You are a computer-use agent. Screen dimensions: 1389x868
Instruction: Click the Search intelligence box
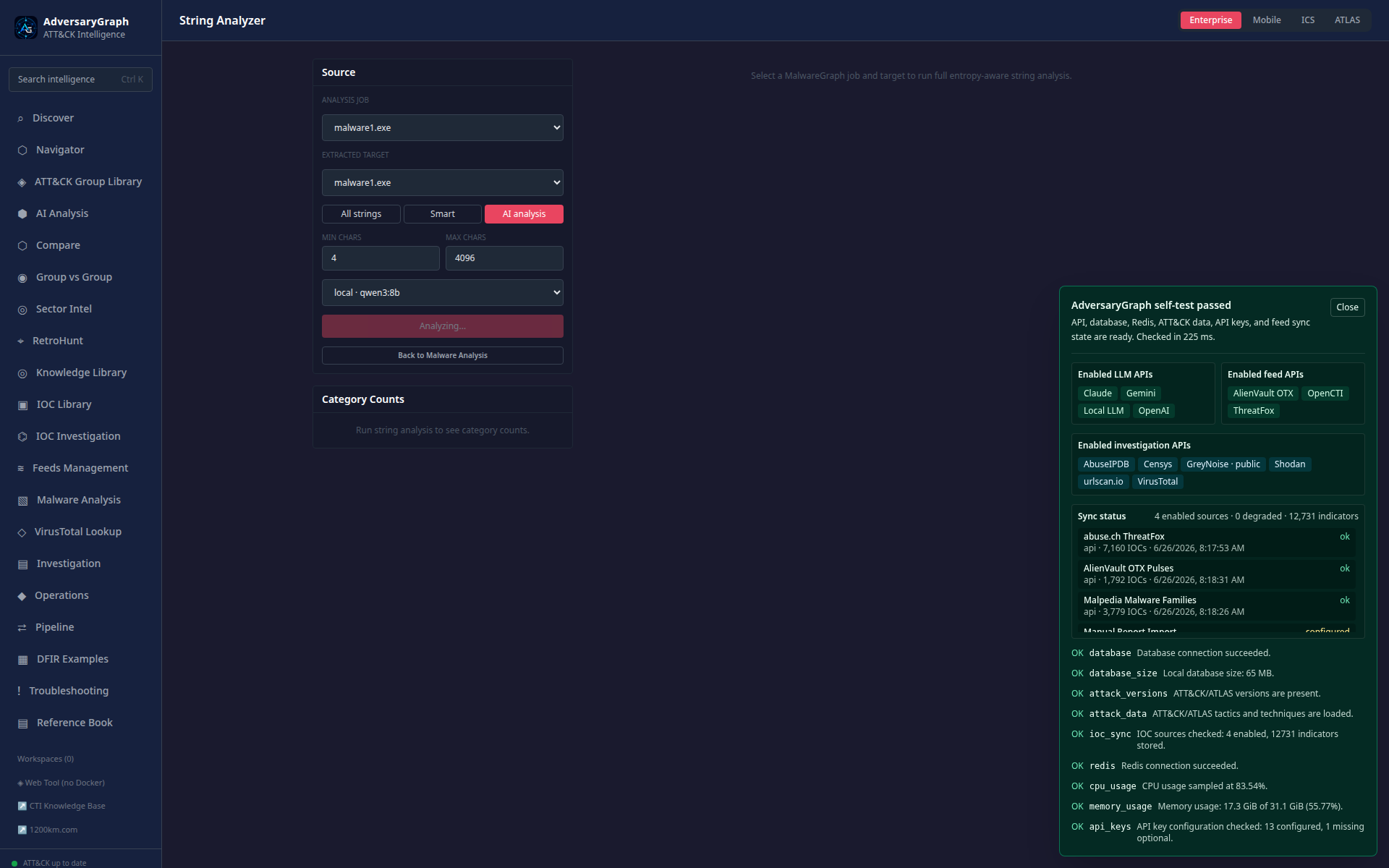[x=80, y=80]
